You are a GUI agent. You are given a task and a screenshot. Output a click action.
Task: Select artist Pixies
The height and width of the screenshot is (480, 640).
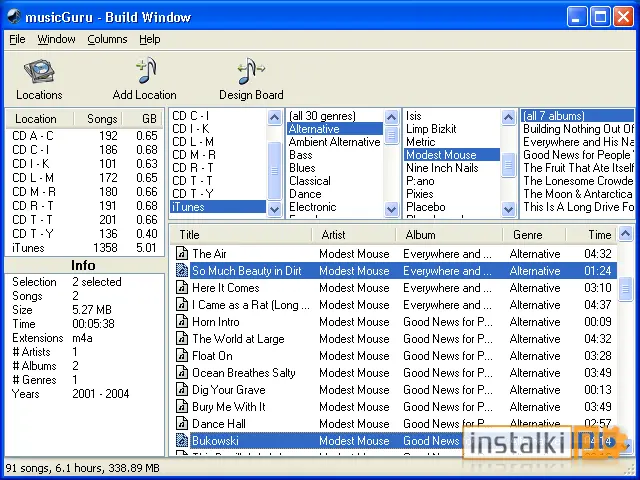point(452,194)
